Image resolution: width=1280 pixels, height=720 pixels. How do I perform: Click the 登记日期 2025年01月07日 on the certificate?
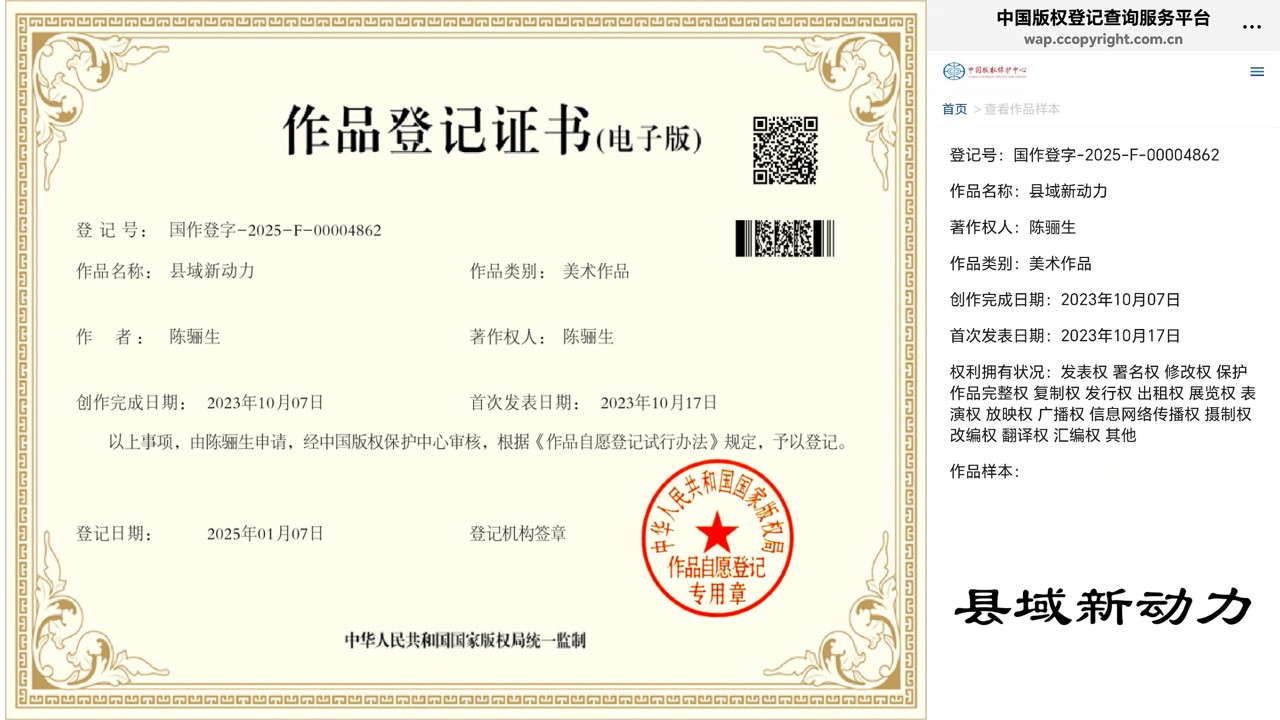pyautogui.click(x=265, y=534)
